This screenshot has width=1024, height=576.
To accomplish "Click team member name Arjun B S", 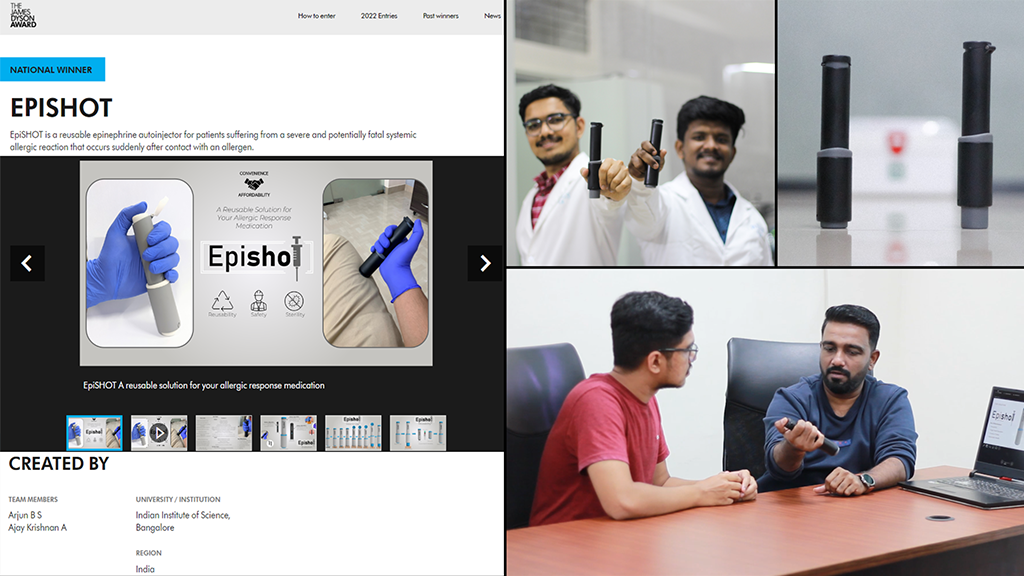I will (x=25, y=515).
